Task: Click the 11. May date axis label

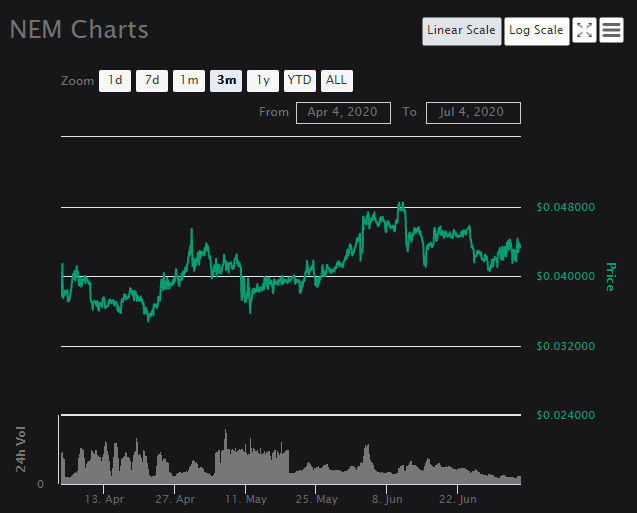Action: [x=246, y=499]
